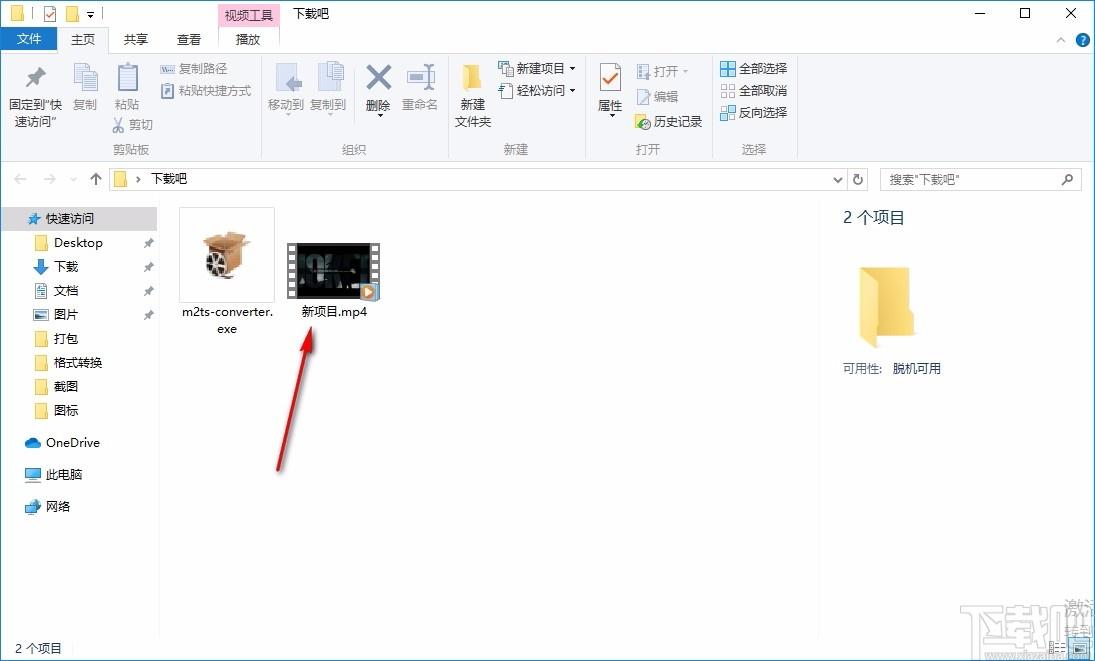Screen dimensions: 1095x661
Task: Click the Back navigation arrow
Action: pos(20,179)
